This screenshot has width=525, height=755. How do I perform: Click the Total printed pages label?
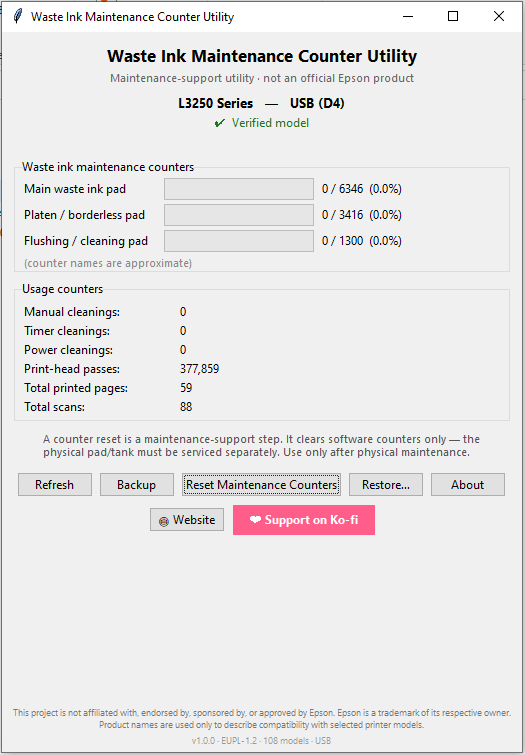click(x=76, y=388)
